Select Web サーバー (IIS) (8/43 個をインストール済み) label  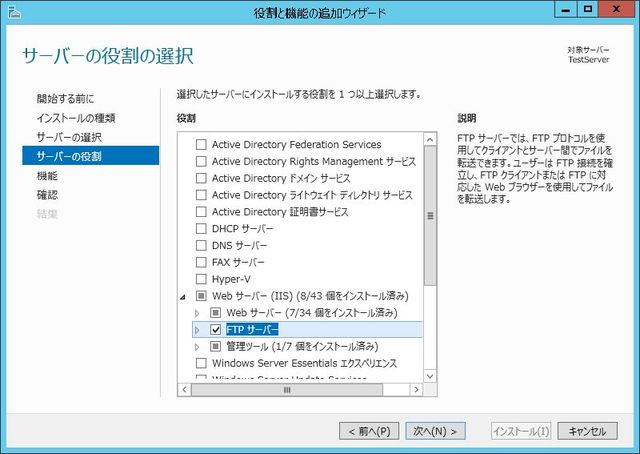tap(310, 296)
